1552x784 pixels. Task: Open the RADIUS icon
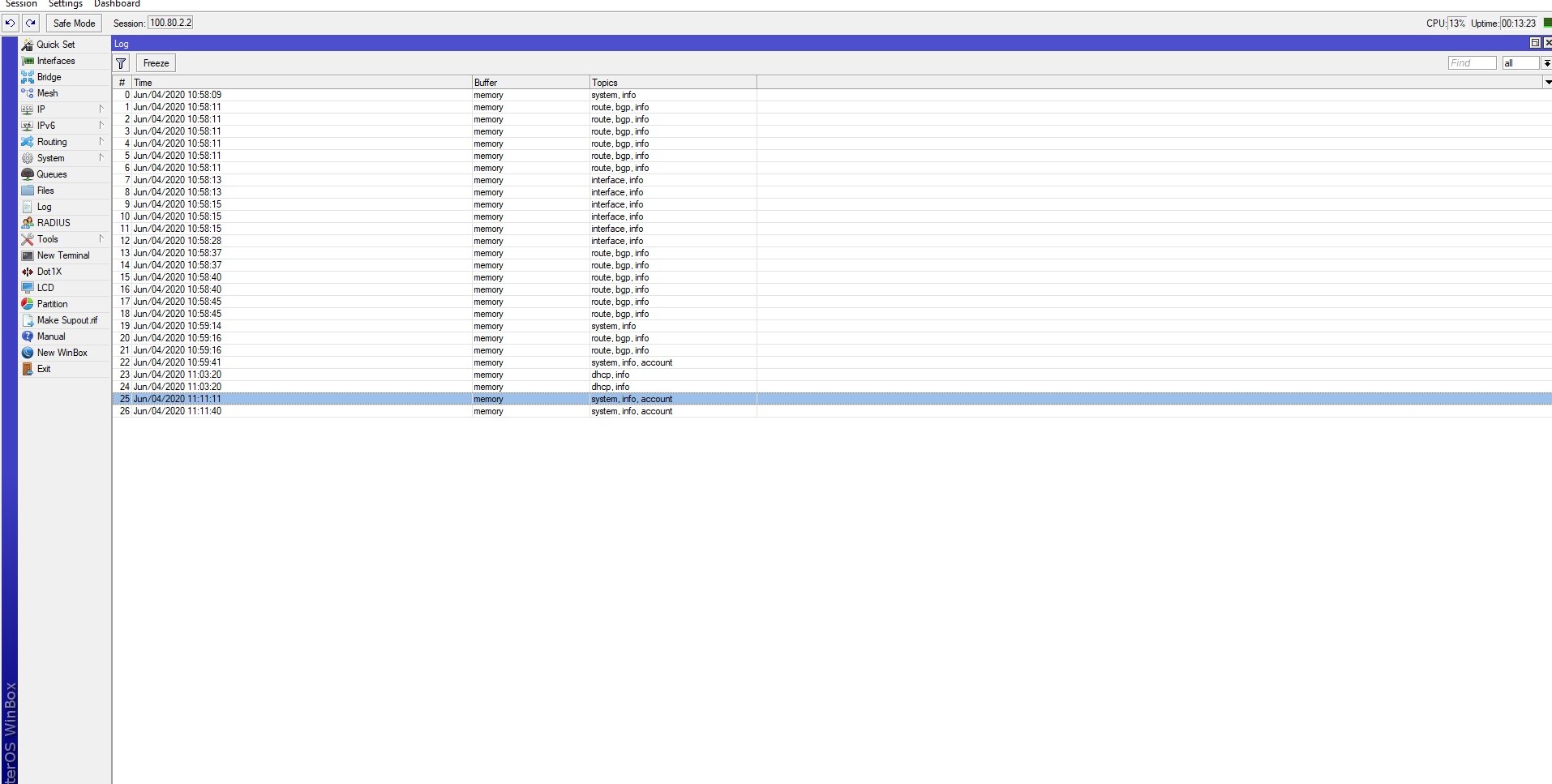click(28, 223)
